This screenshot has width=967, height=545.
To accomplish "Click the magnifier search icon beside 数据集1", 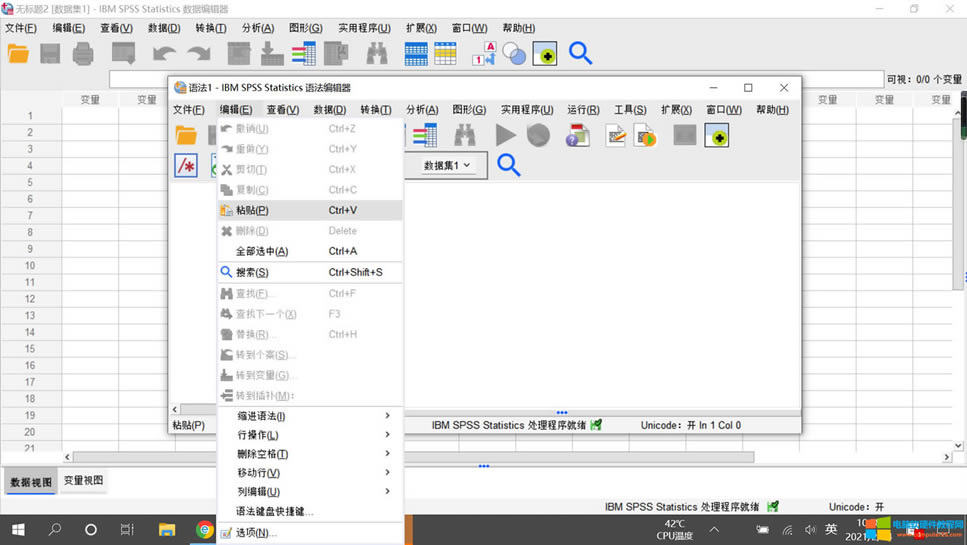I will coord(509,166).
